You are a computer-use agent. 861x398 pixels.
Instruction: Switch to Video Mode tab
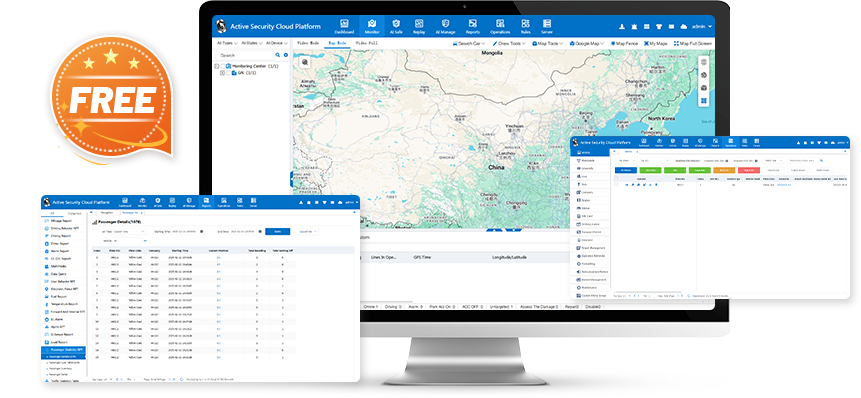coord(308,43)
